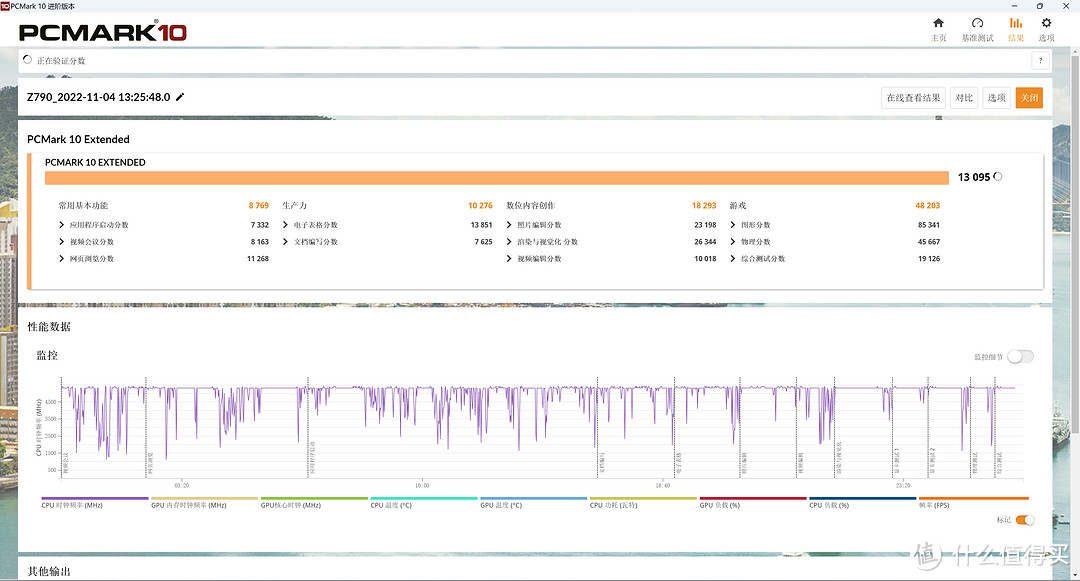Select the CPU temperature legend swatch
1080x581 pixels.
pos(424,498)
